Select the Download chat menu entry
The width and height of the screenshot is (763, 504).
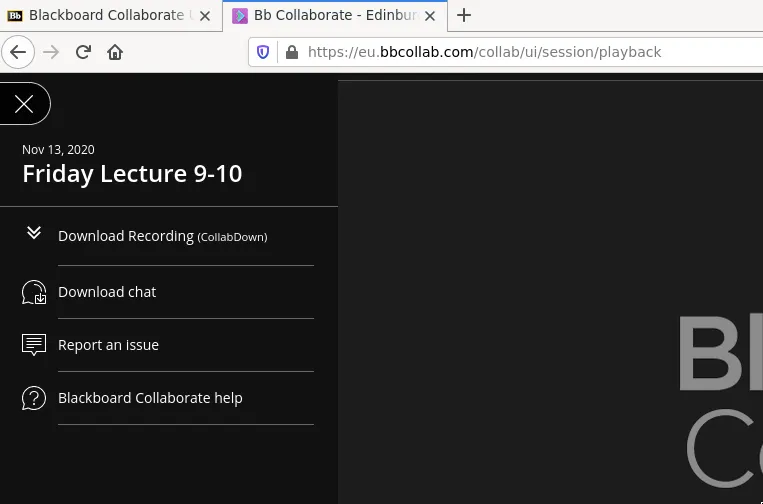(x=107, y=292)
